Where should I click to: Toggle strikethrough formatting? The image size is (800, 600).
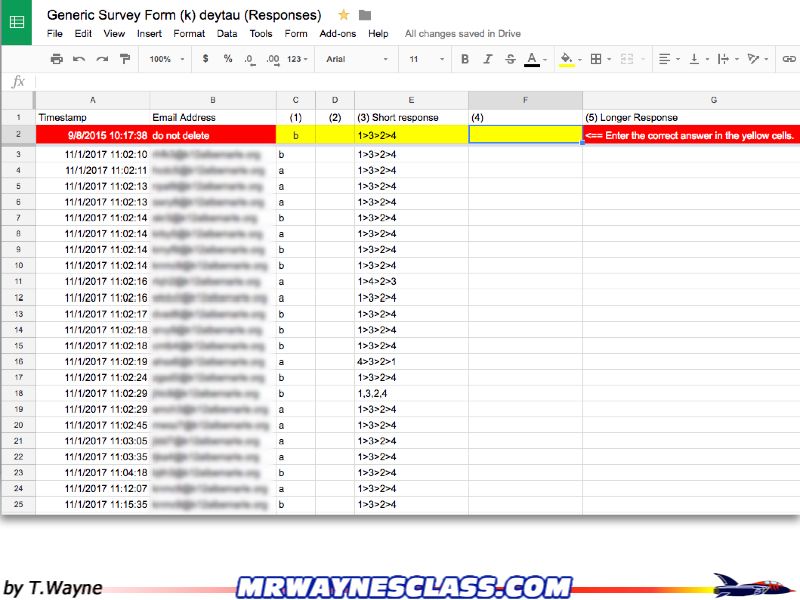tap(510, 60)
